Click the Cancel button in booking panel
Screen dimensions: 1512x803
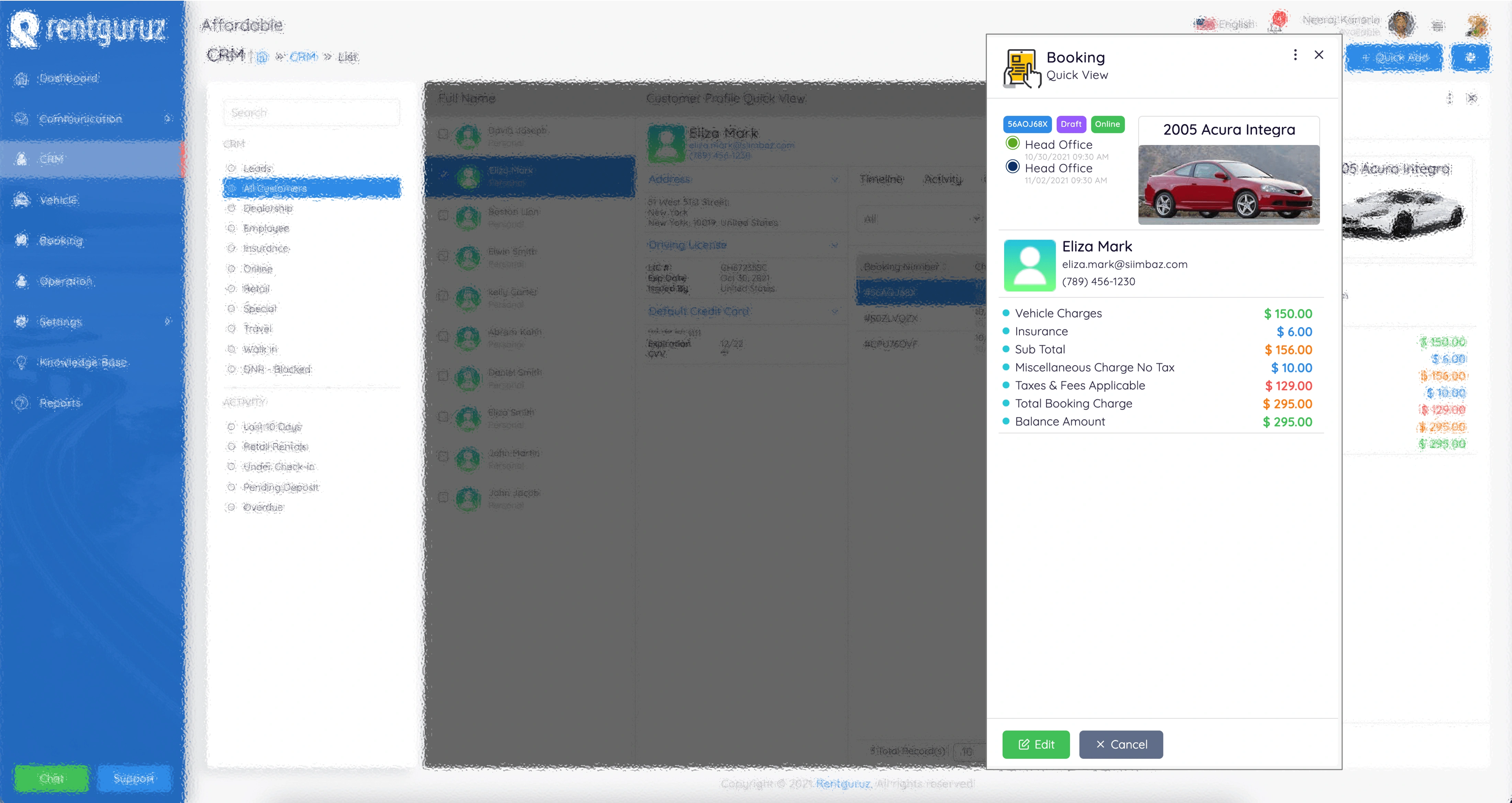[1121, 744]
